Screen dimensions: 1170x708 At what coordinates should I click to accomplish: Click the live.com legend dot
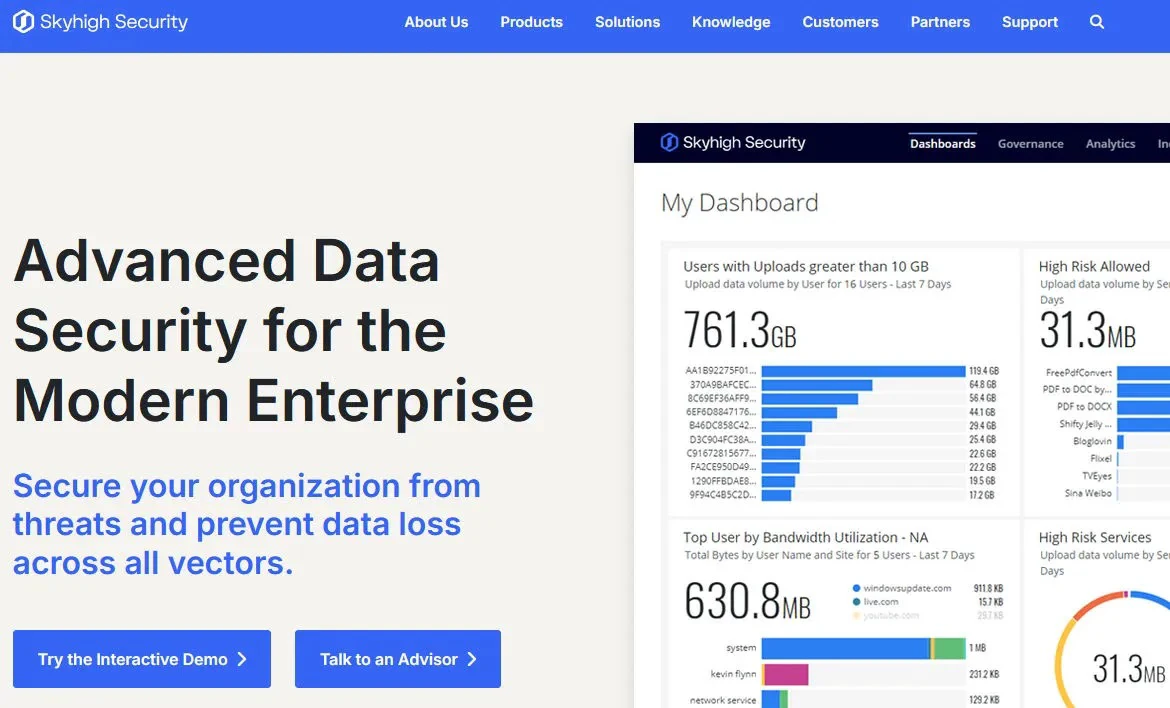pos(857,602)
